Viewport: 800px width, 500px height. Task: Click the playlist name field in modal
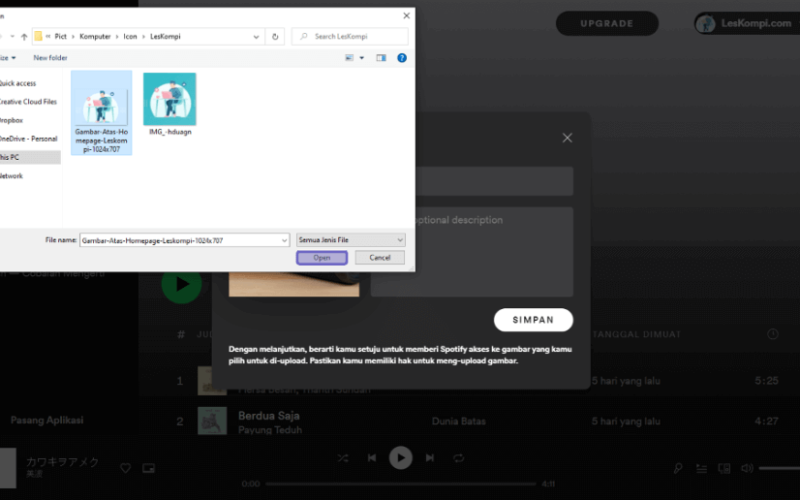[x=494, y=181]
